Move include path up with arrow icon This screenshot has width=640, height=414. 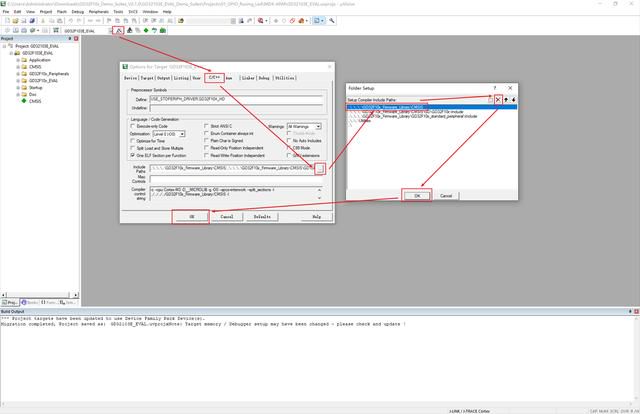pos(506,100)
